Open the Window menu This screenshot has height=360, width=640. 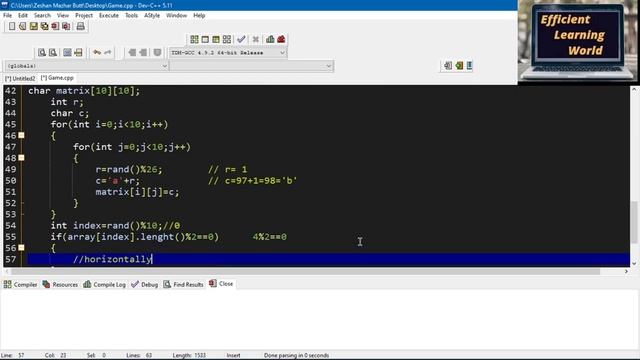[x=176, y=16]
